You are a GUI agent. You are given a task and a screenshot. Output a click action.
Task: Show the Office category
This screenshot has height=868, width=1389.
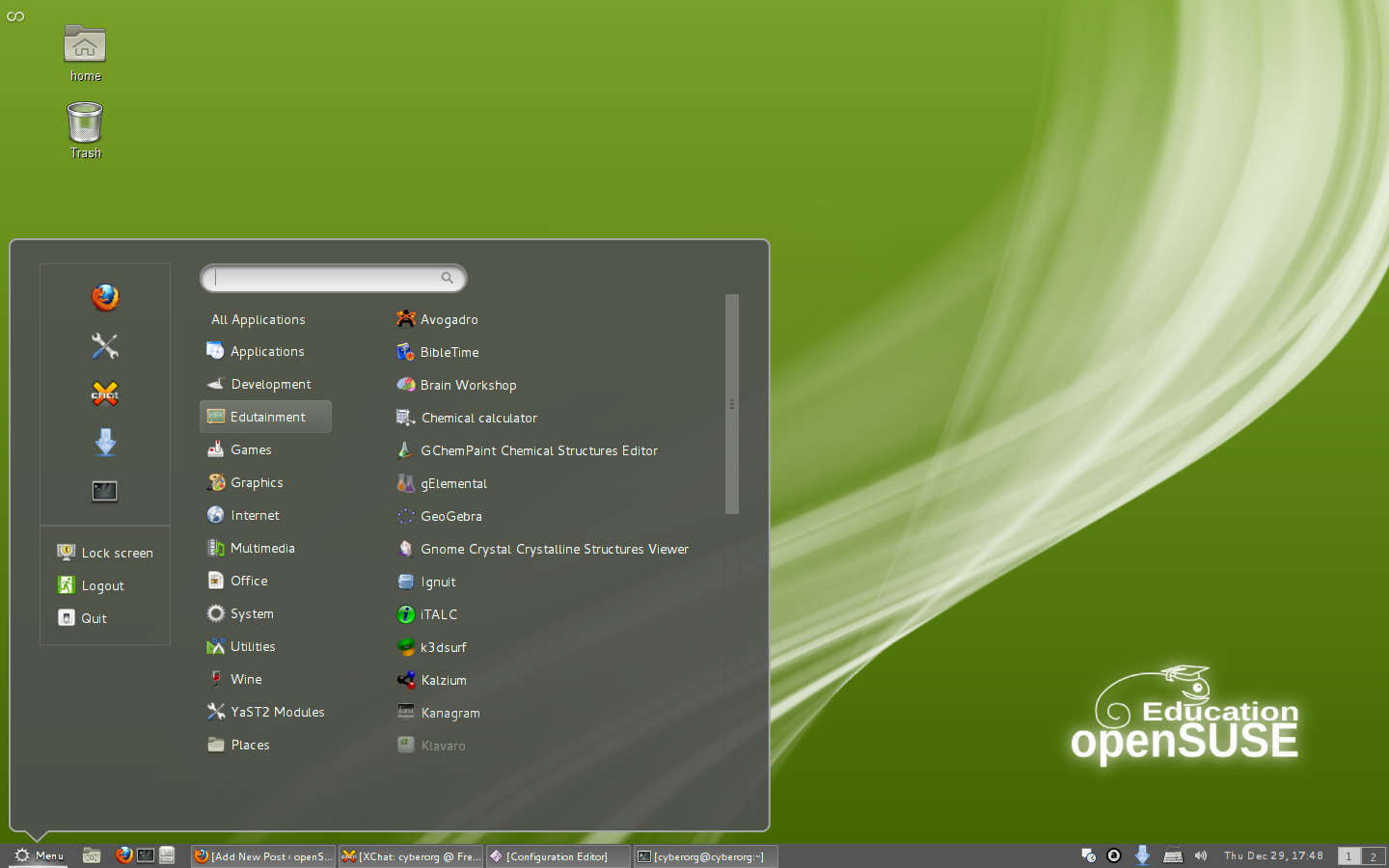tap(236, 582)
